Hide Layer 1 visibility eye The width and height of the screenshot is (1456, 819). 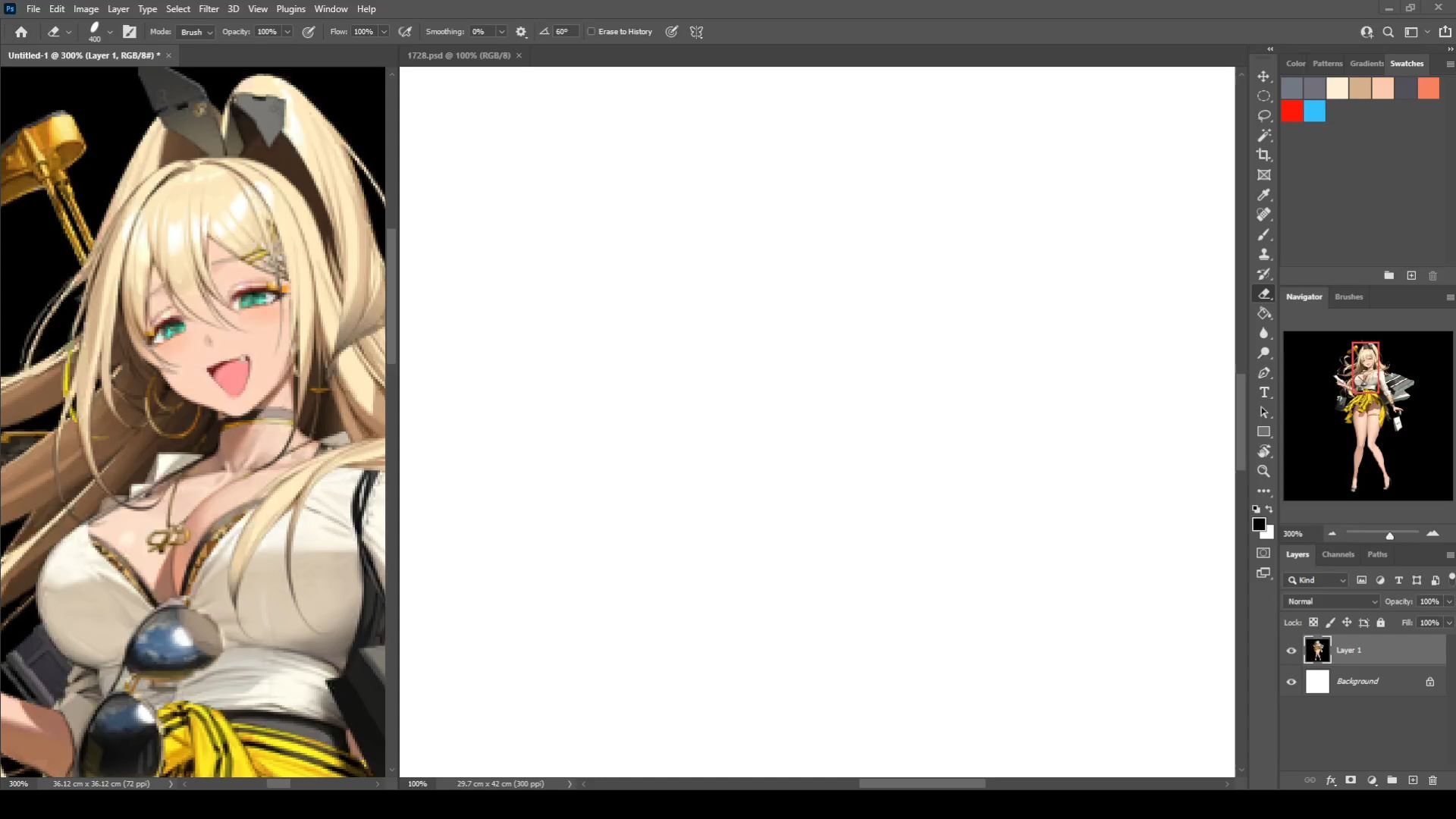pos(1291,651)
